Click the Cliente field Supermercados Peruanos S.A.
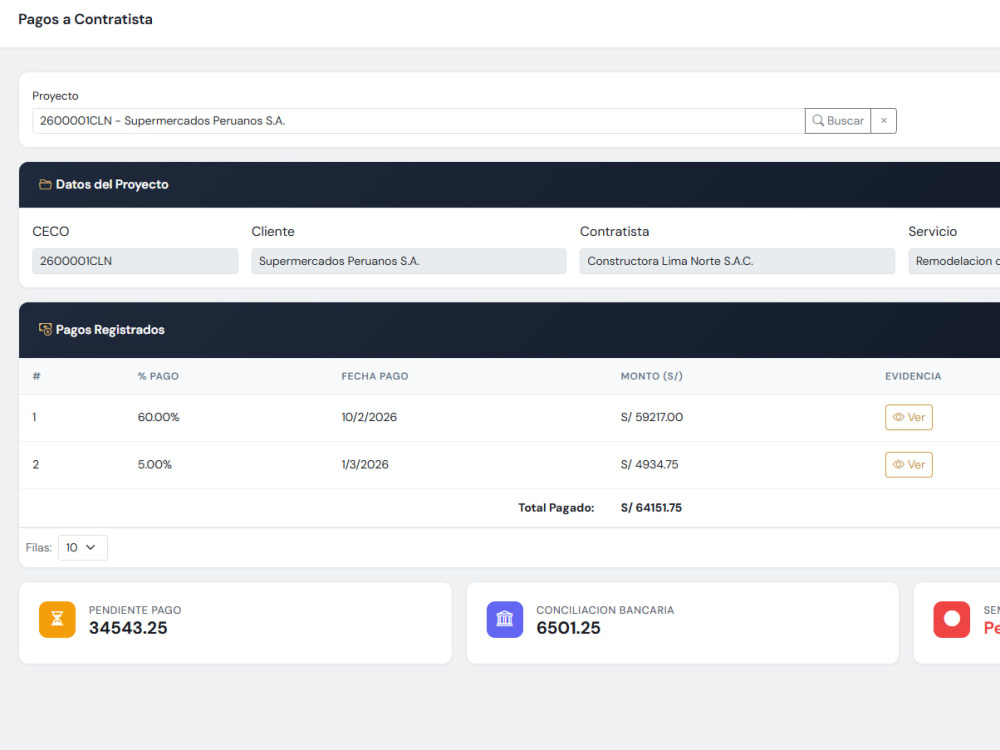Image resolution: width=1000 pixels, height=750 pixels. 409,261
